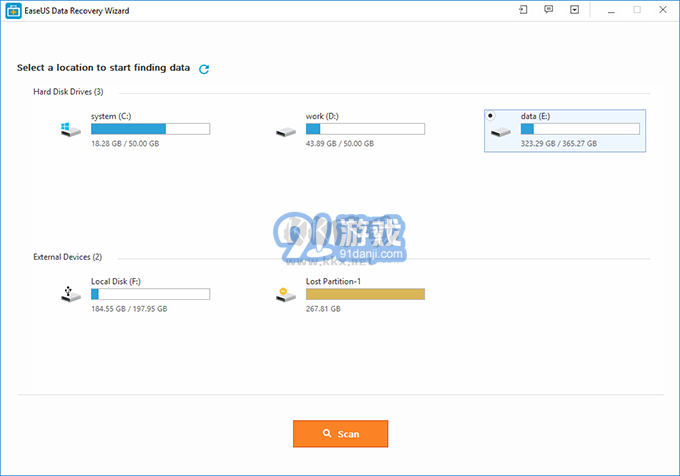Click the orange Scan button
The image size is (680, 476).
tap(340, 434)
